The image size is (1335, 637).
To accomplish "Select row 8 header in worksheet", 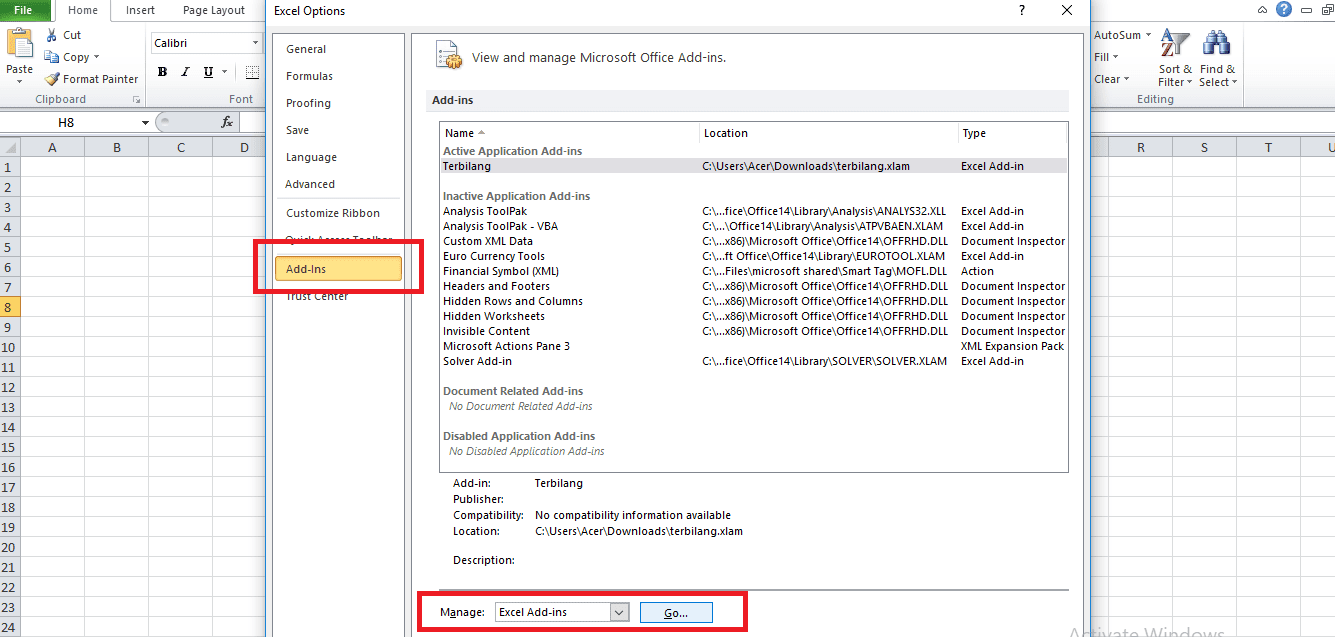I will coord(9,307).
